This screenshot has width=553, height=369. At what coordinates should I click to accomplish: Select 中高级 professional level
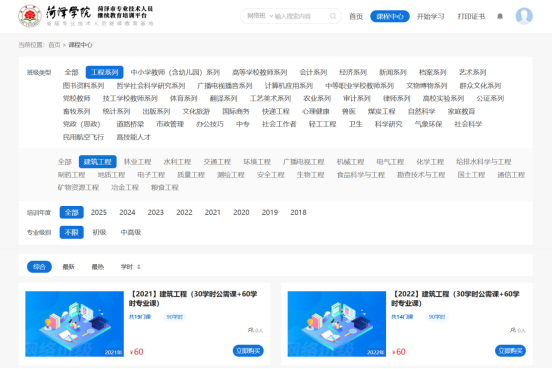click(x=131, y=232)
